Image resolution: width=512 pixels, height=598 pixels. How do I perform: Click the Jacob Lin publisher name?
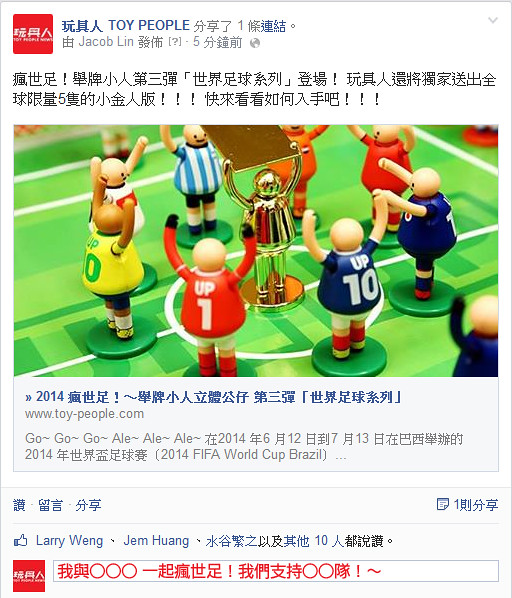pos(106,42)
